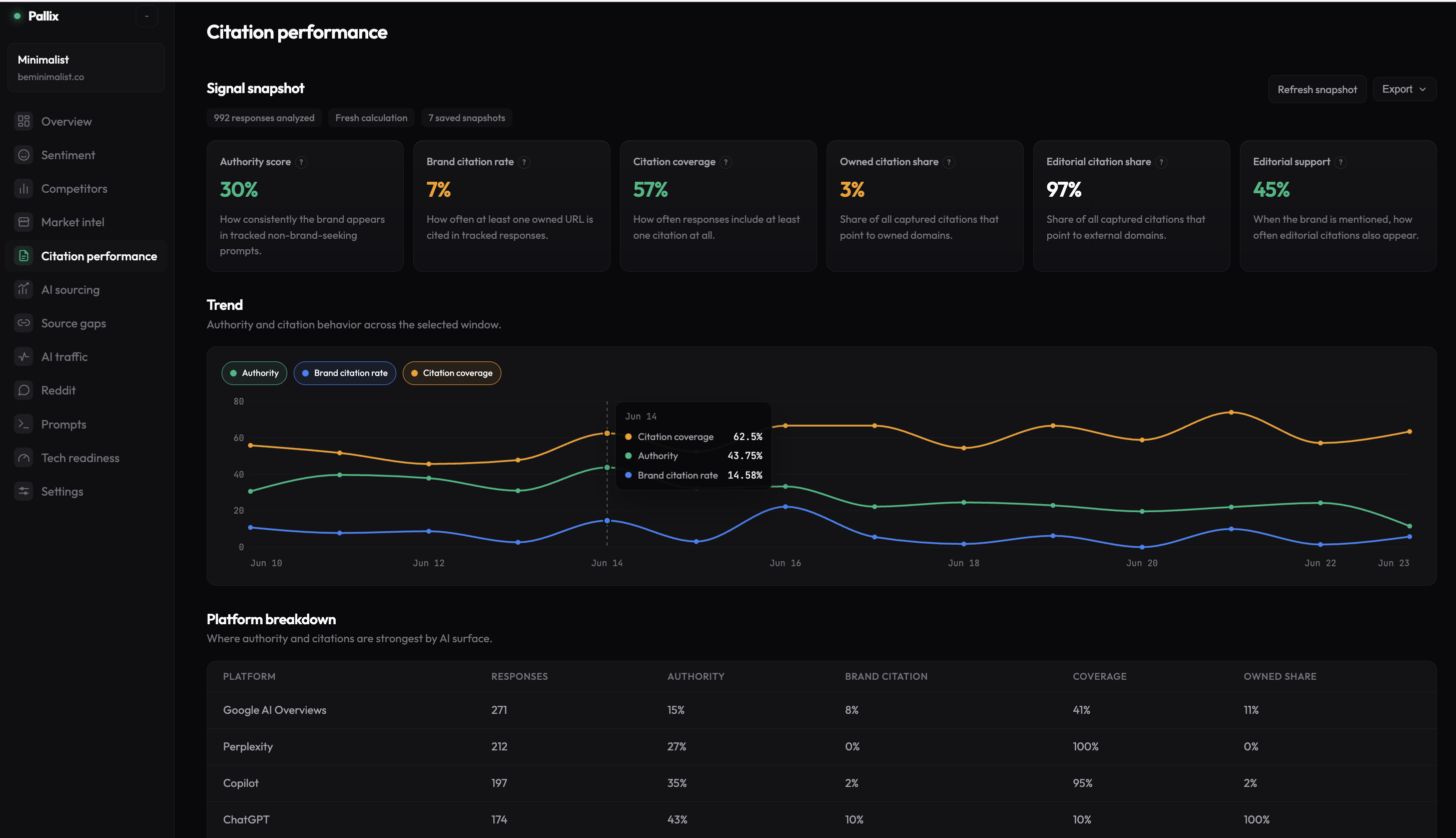Open the Minimalist brand selector card

click(x=86, y=68)
